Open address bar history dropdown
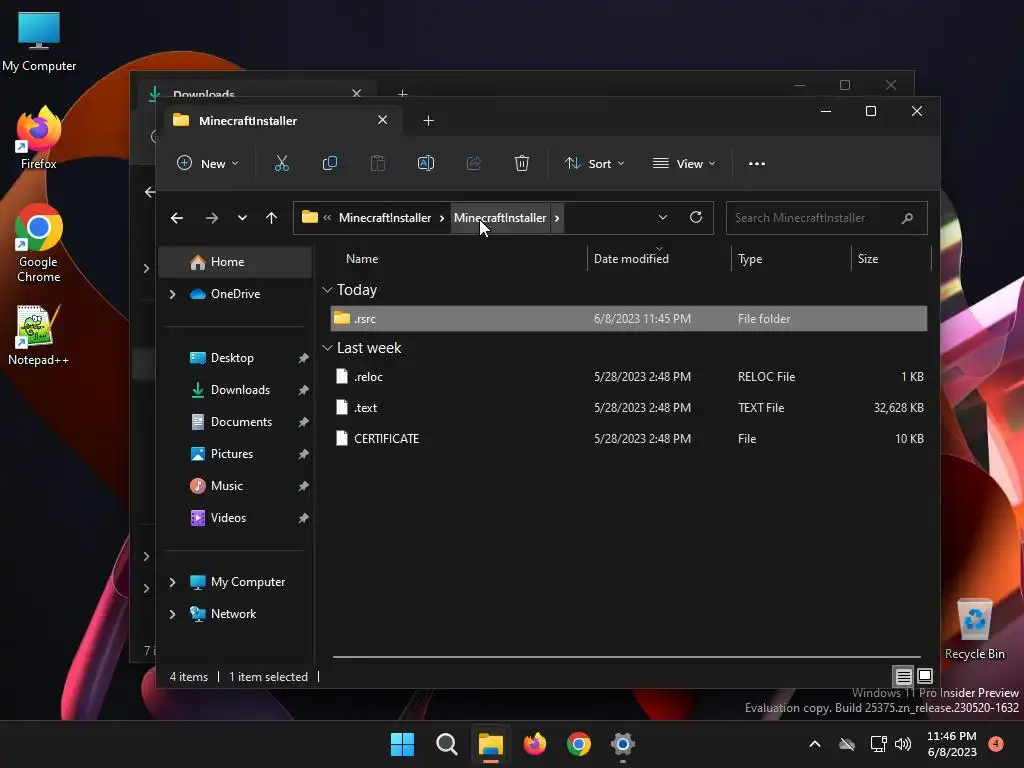This screenshot has width=1024, height=768. tap(662, 217)
